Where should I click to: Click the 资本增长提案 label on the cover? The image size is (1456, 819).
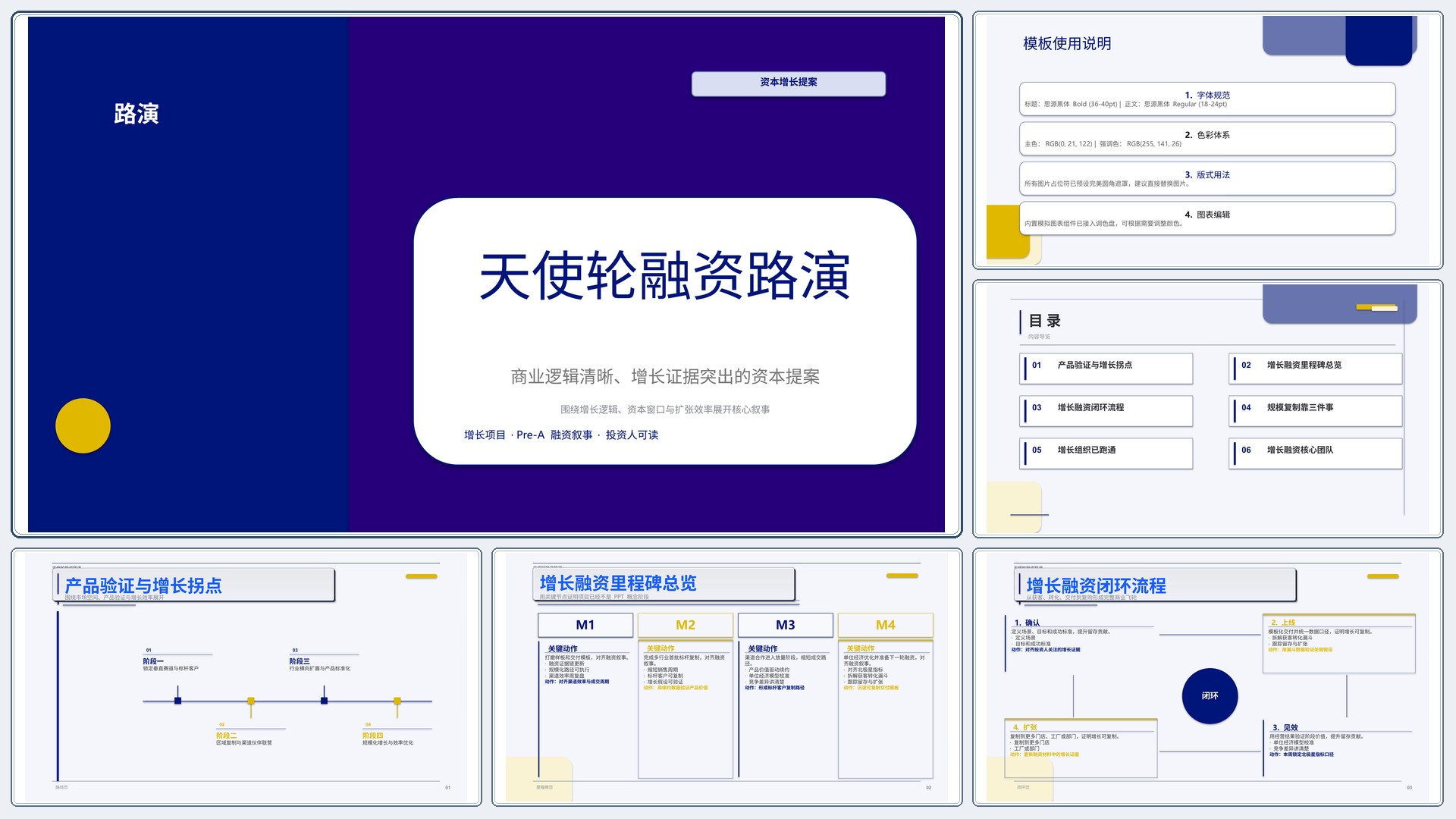click(x=789, y=83)
